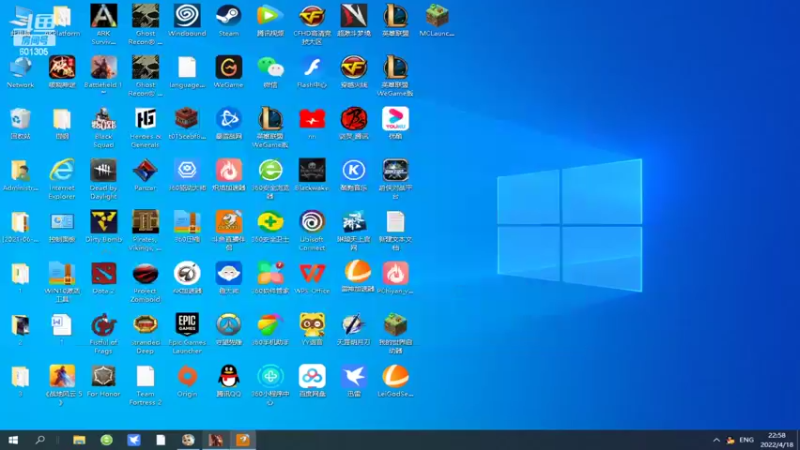Open Epic Games Launcher icon
Screen dimensions: 800x450
187,334
